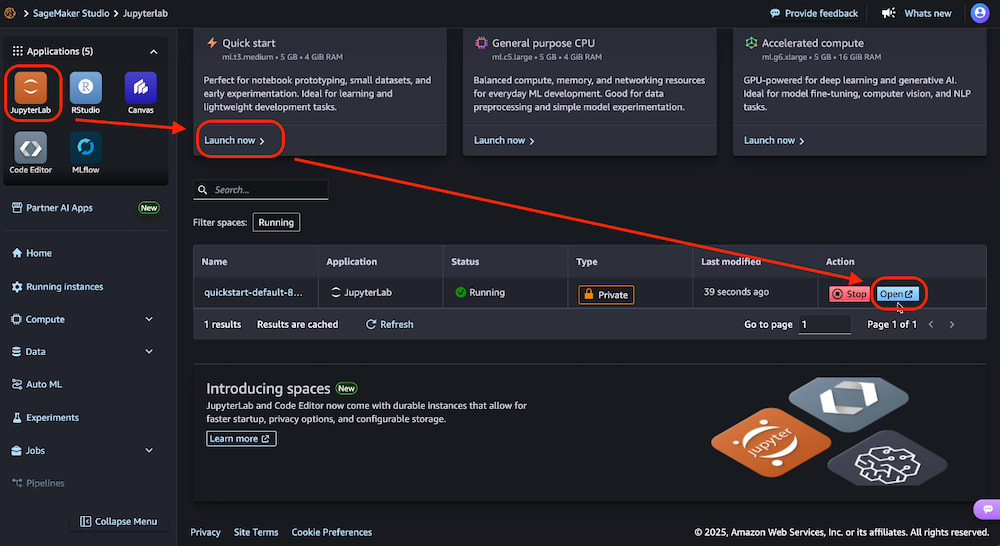Viewport: 1000px width, 546px height.
Task: Open the running quickstart-default space
Action: (897, 294)
